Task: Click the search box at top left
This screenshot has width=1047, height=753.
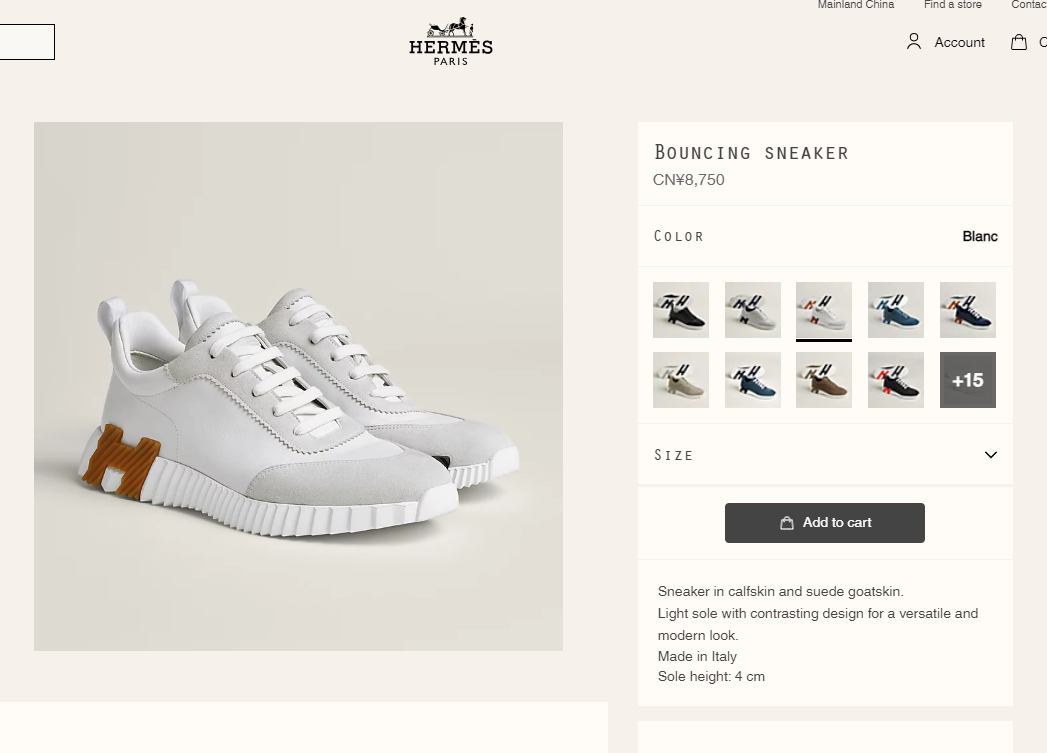Action: 26,42
